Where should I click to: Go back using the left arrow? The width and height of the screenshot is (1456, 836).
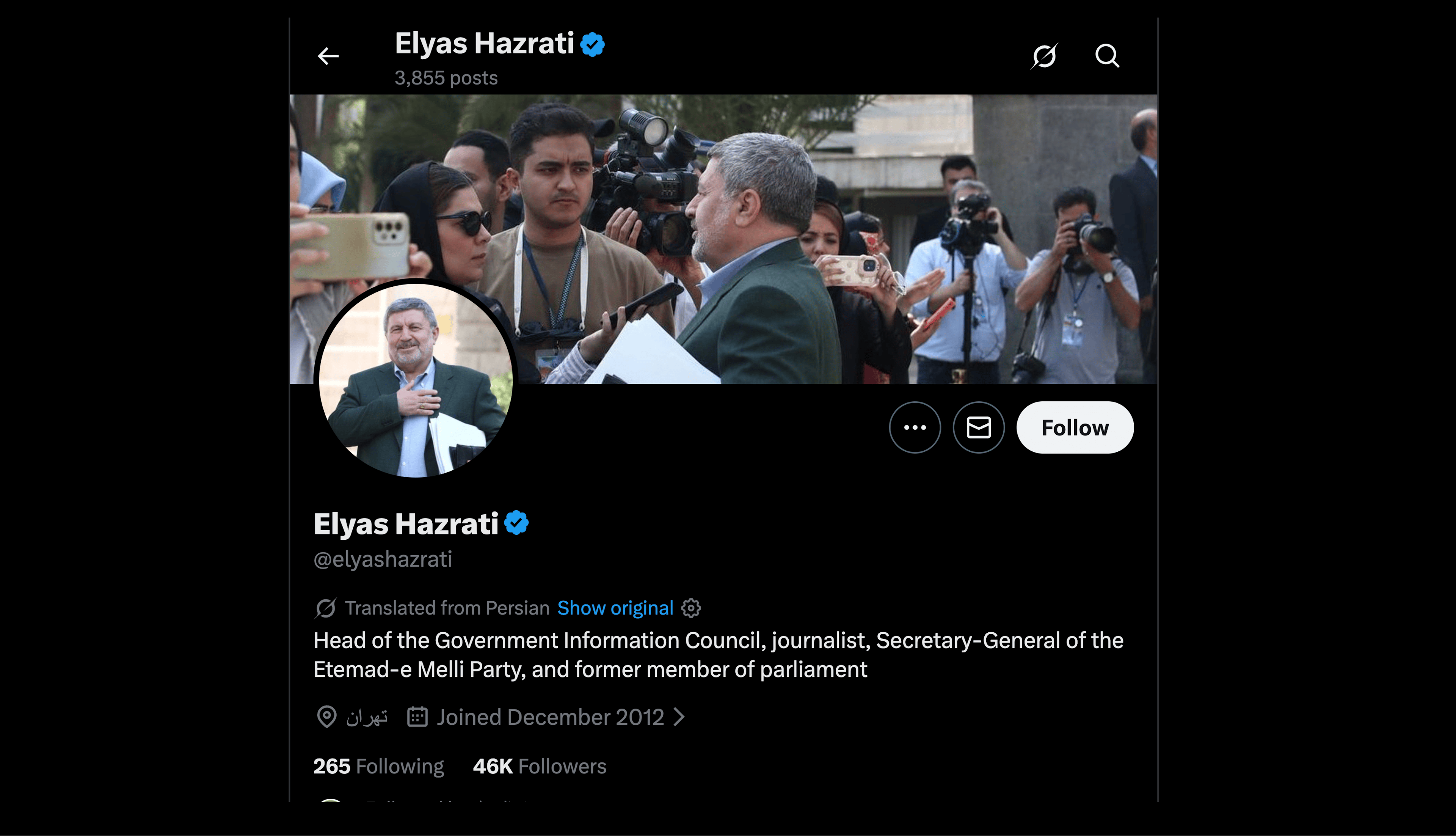328,56
